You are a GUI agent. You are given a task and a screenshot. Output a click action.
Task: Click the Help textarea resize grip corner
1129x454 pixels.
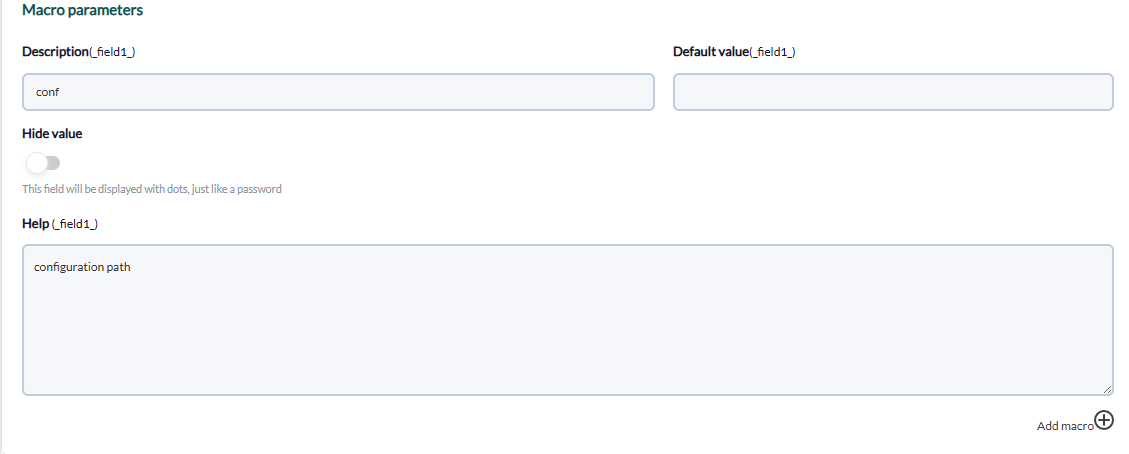pos(1107,389)
